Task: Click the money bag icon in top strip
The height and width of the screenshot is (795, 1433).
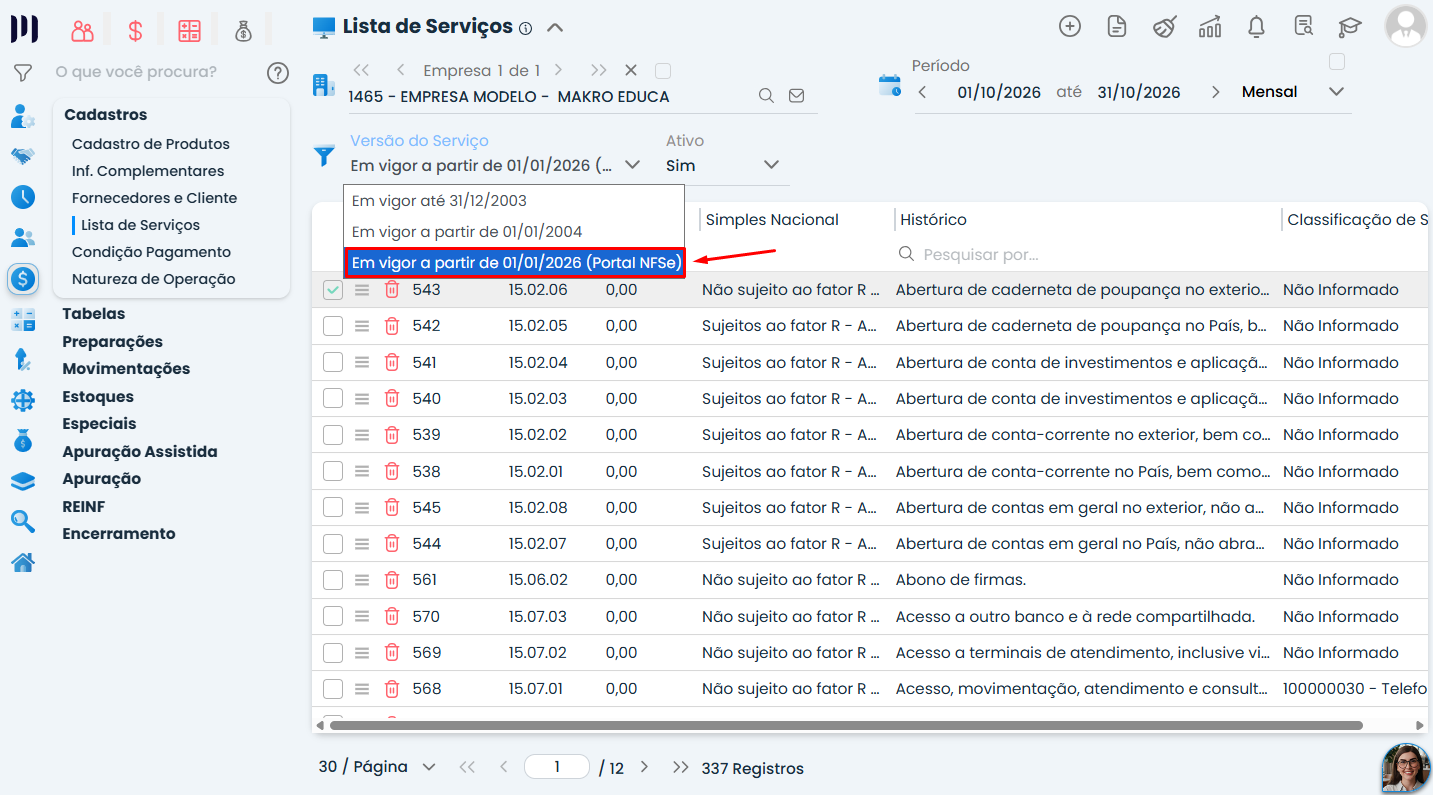Action: [243, 31]
